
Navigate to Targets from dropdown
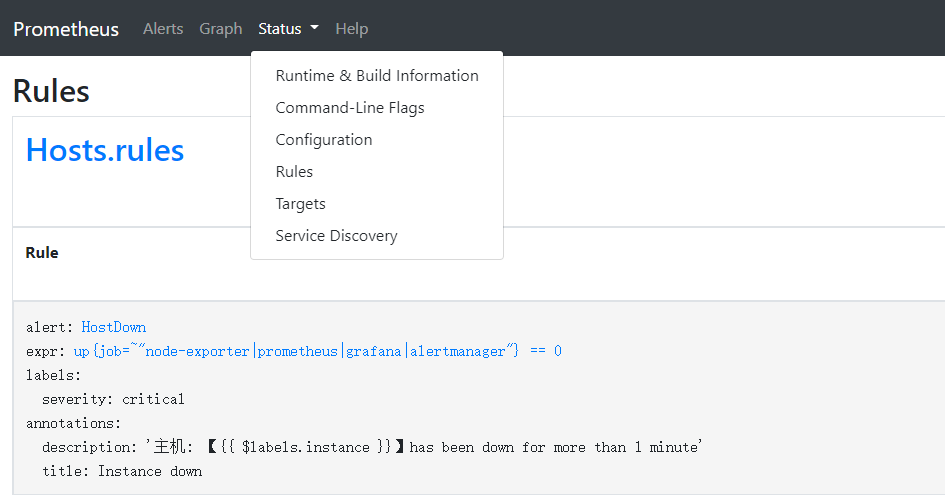pos(301,204)
